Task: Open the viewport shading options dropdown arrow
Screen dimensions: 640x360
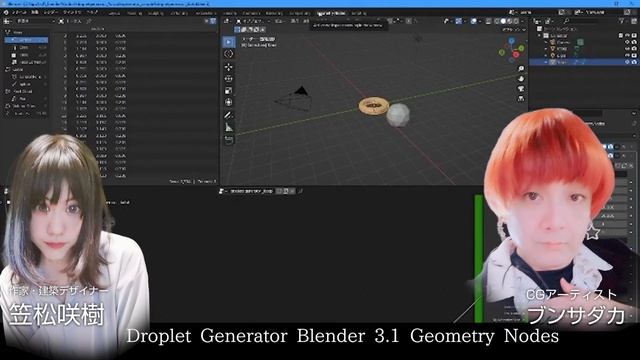Action: point(522,21)
